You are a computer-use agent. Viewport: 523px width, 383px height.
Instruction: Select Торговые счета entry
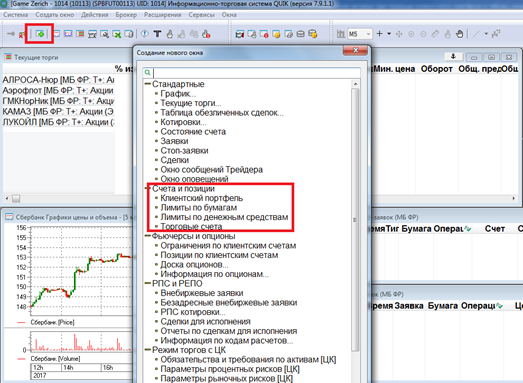(191, 227)
